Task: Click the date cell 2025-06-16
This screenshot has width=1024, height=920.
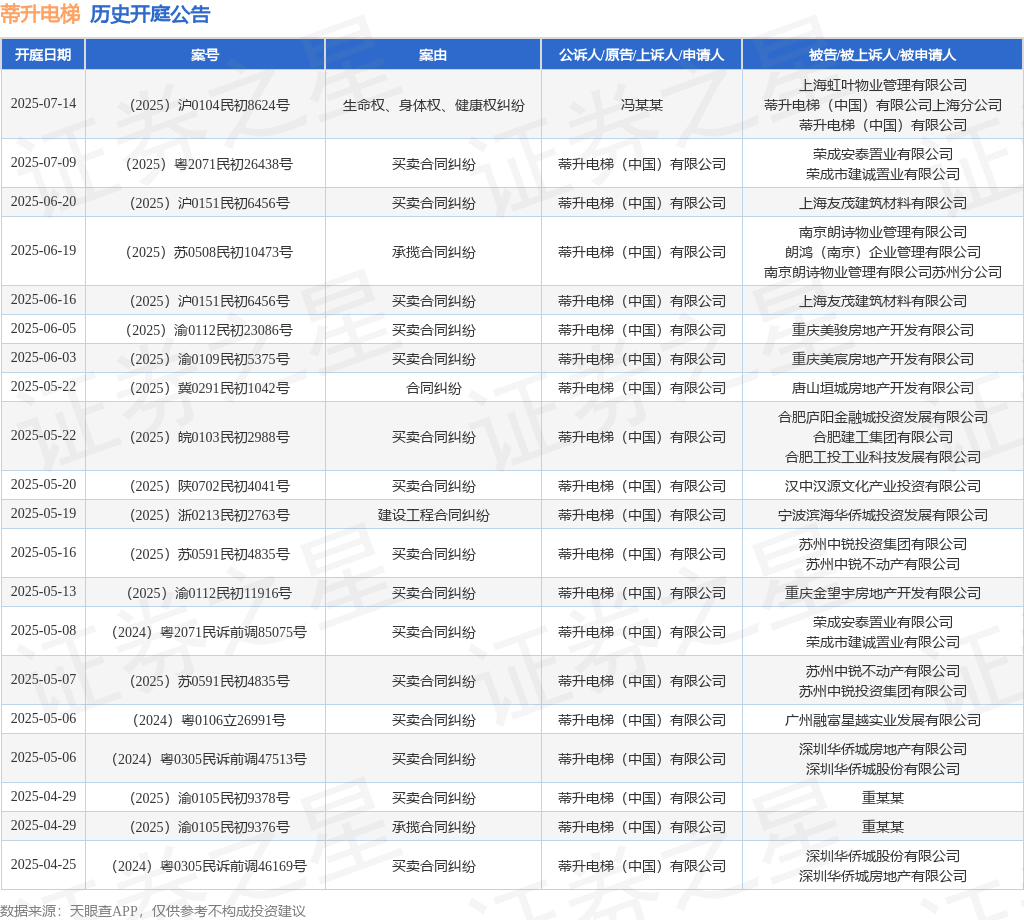Action: tap(43, 300)
